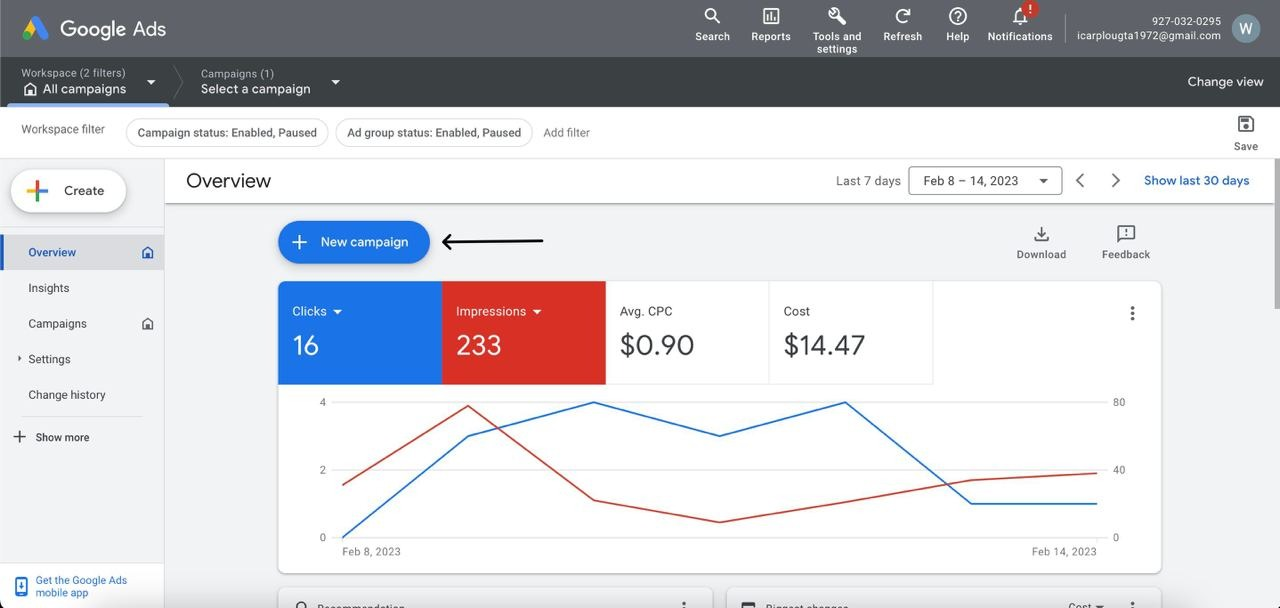
Task: Open the date range picker Feb 8 – 14, 2023
Action: (985, 181)
